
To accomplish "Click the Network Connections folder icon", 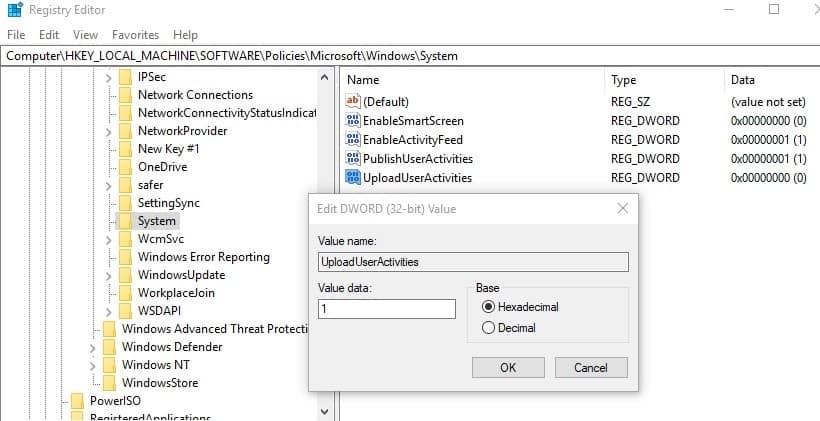I will pyautogui.click(x=125, y=95).
